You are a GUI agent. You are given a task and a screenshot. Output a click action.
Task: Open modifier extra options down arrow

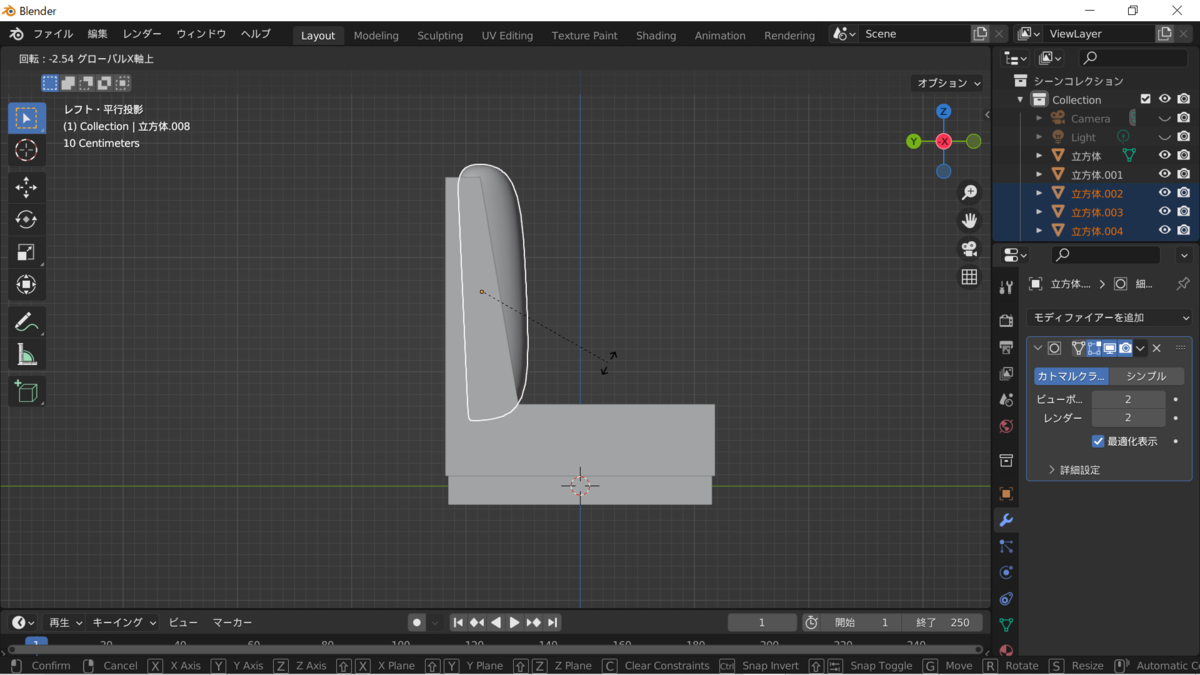(x=1140, y=348)
